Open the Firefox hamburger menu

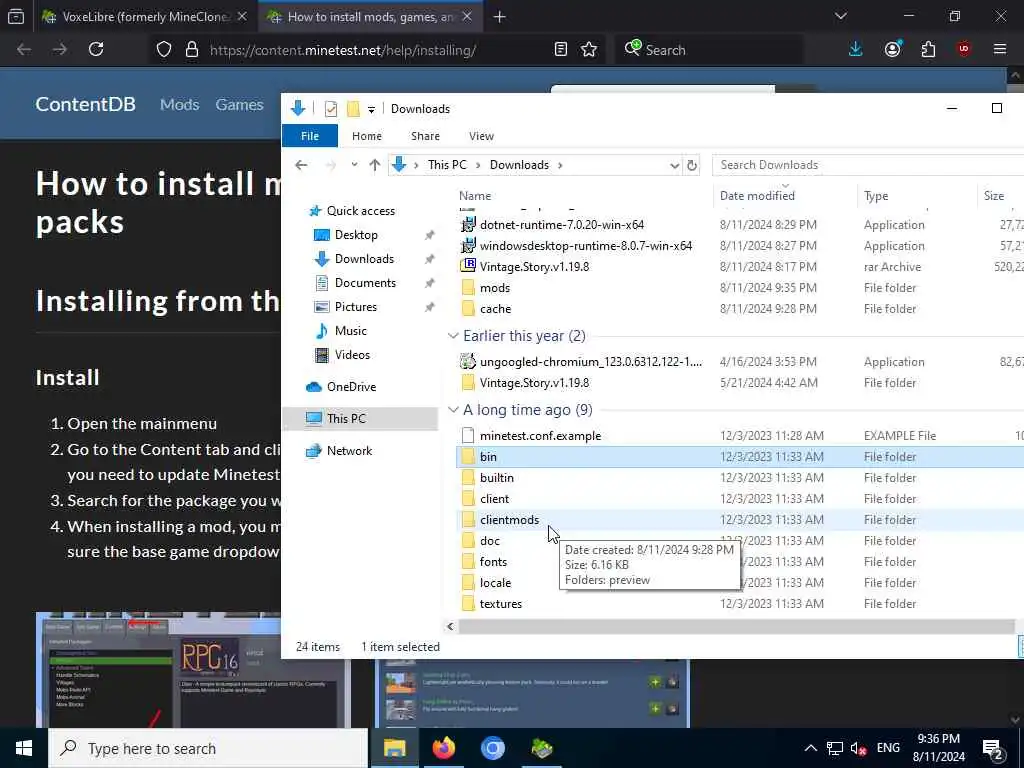click(1000, 49)
